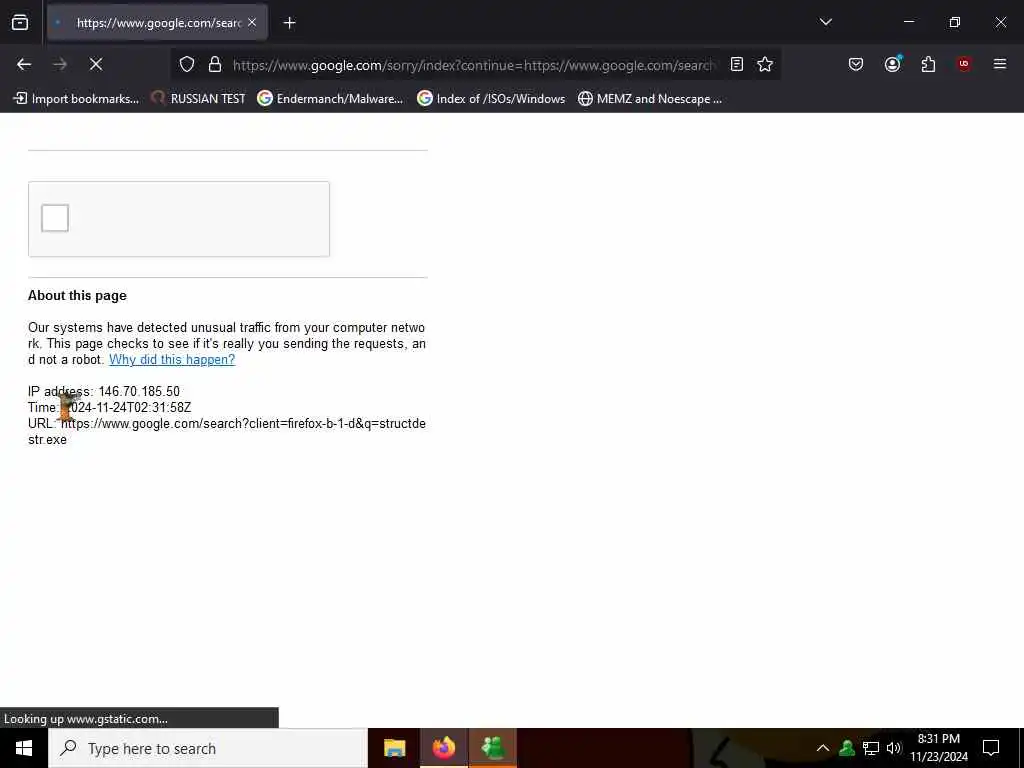Open network settings tray icon
Screen dimensions: 1024x768
[x=871, y=748]
